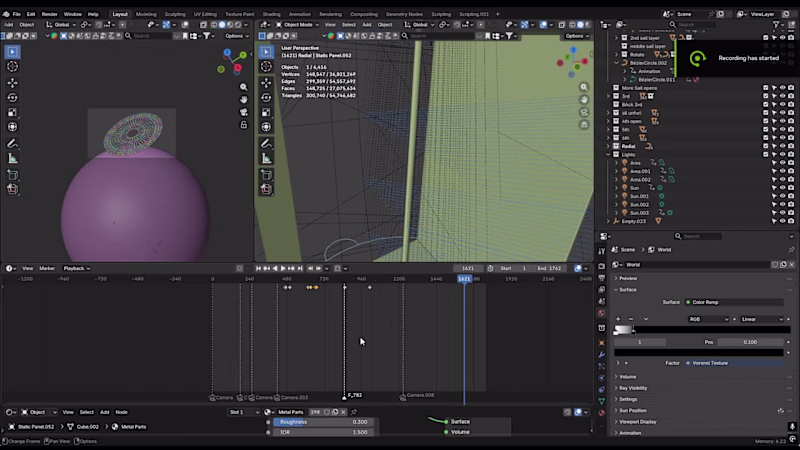
Task: Toggle visibility of Sun.001 light
Action: (782, 196)
